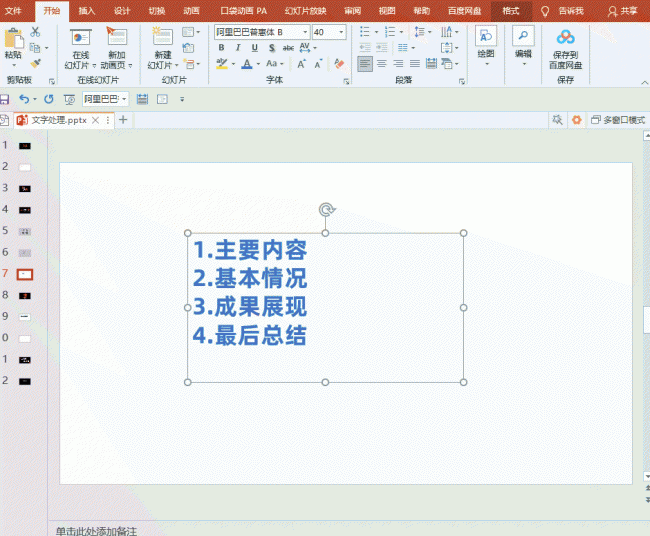This screenshot has height=536, width=650.
Task: Toggle align left
Action: click(x=365, y=64)
